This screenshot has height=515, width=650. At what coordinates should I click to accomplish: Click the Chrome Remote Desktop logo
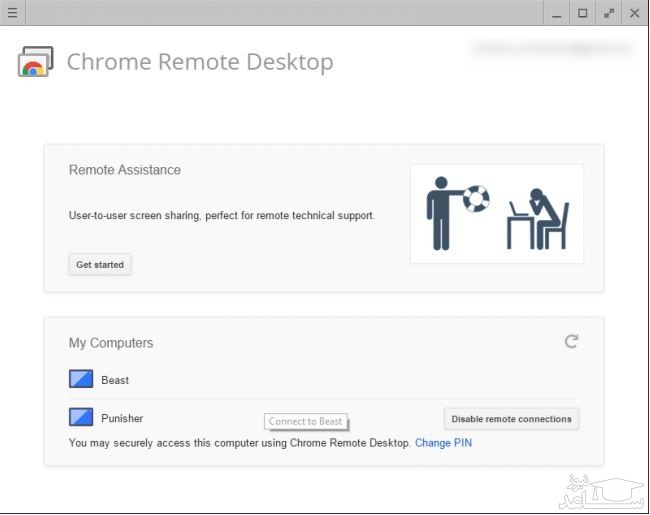[x=35, y=62]
